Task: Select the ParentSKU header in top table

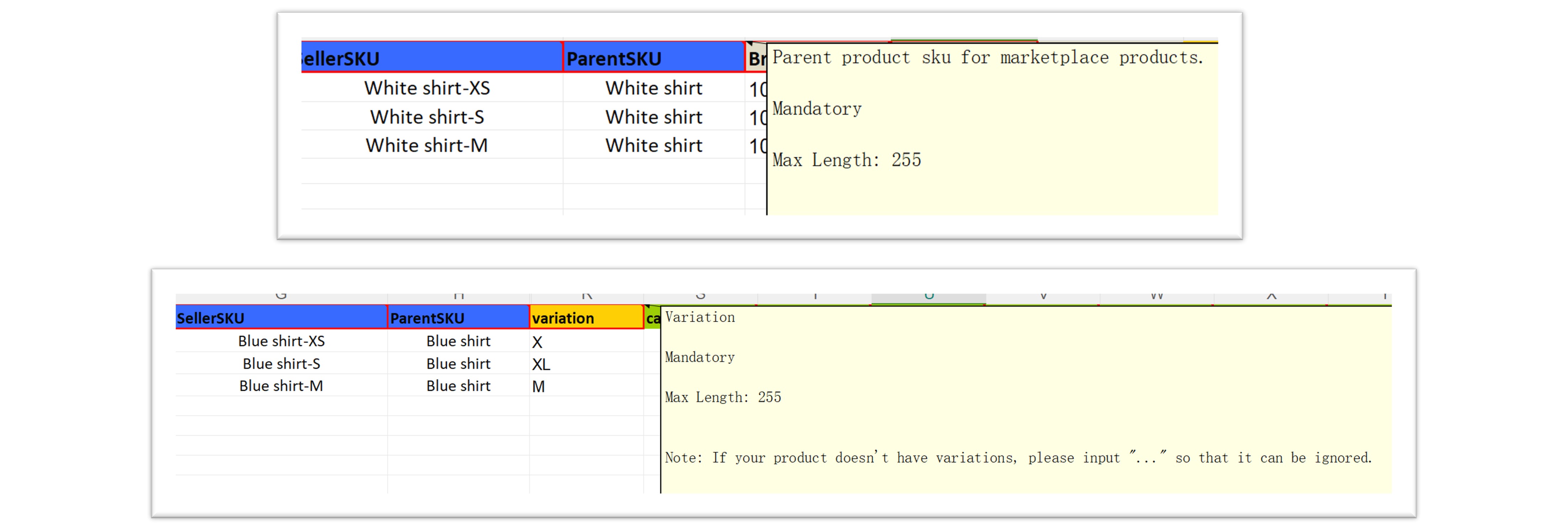Action: pyautogui.click(x=654, y=58)
